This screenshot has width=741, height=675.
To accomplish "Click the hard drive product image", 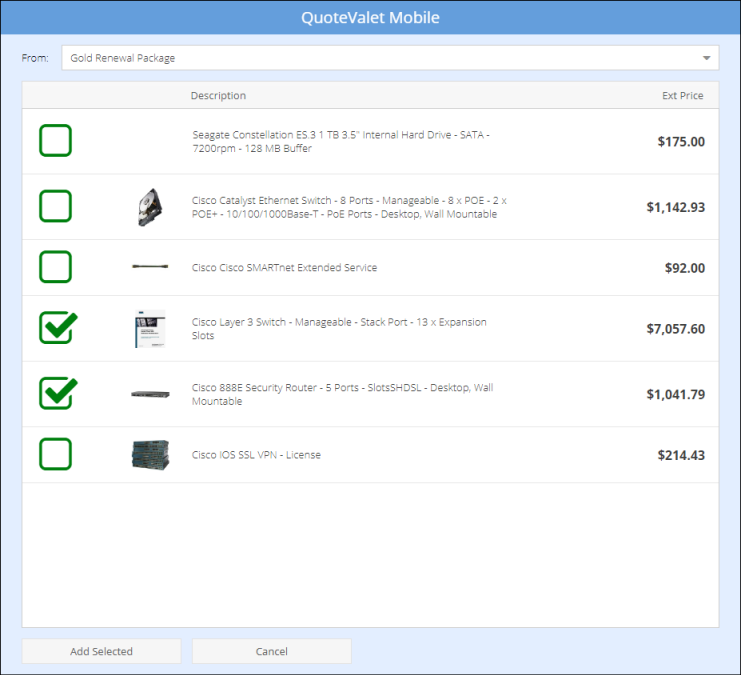I will (150, 207).
